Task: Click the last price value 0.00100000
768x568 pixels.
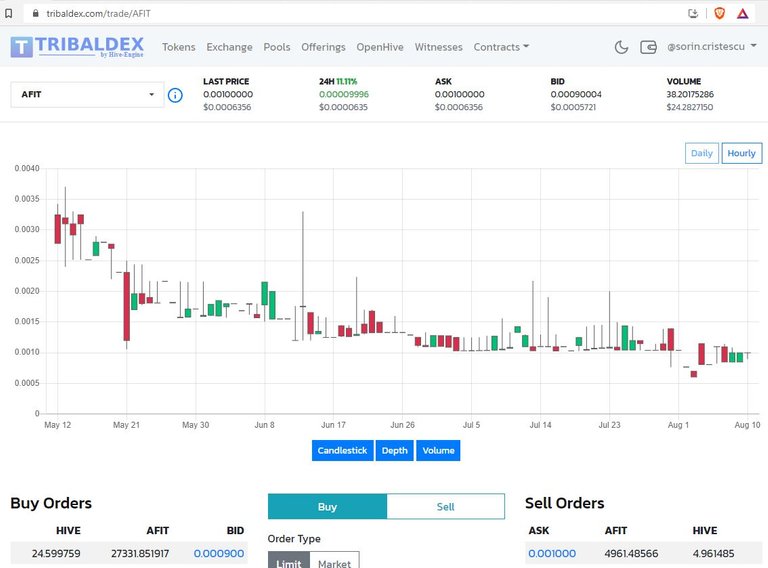Action: click(228, 95)
